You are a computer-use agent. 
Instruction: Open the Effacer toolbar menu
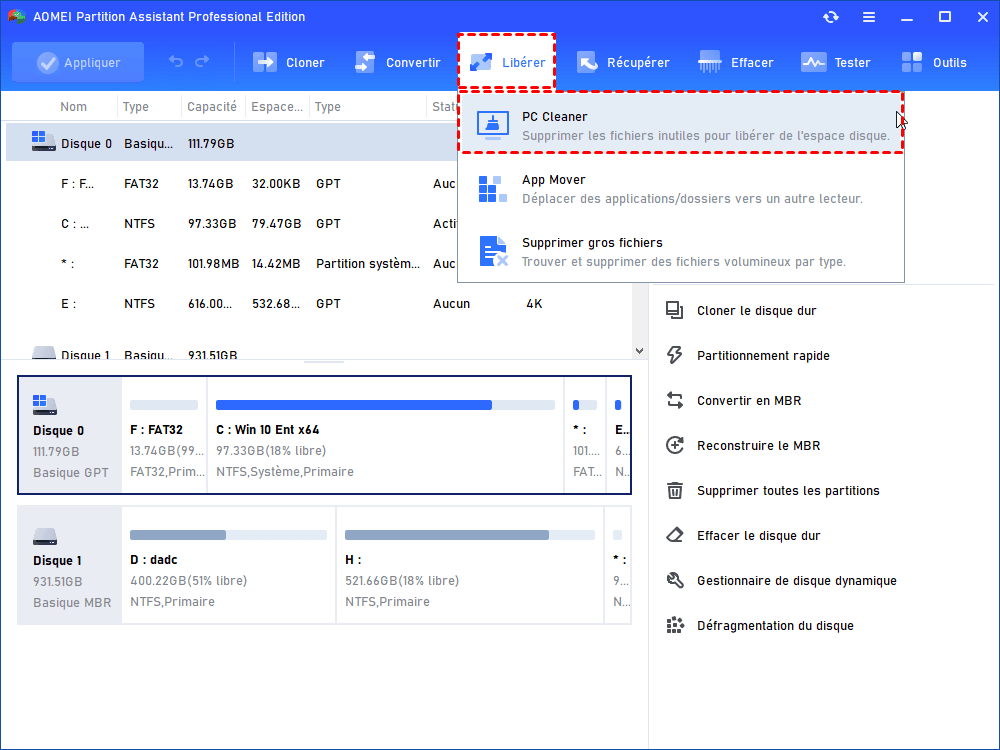point(735,62)
